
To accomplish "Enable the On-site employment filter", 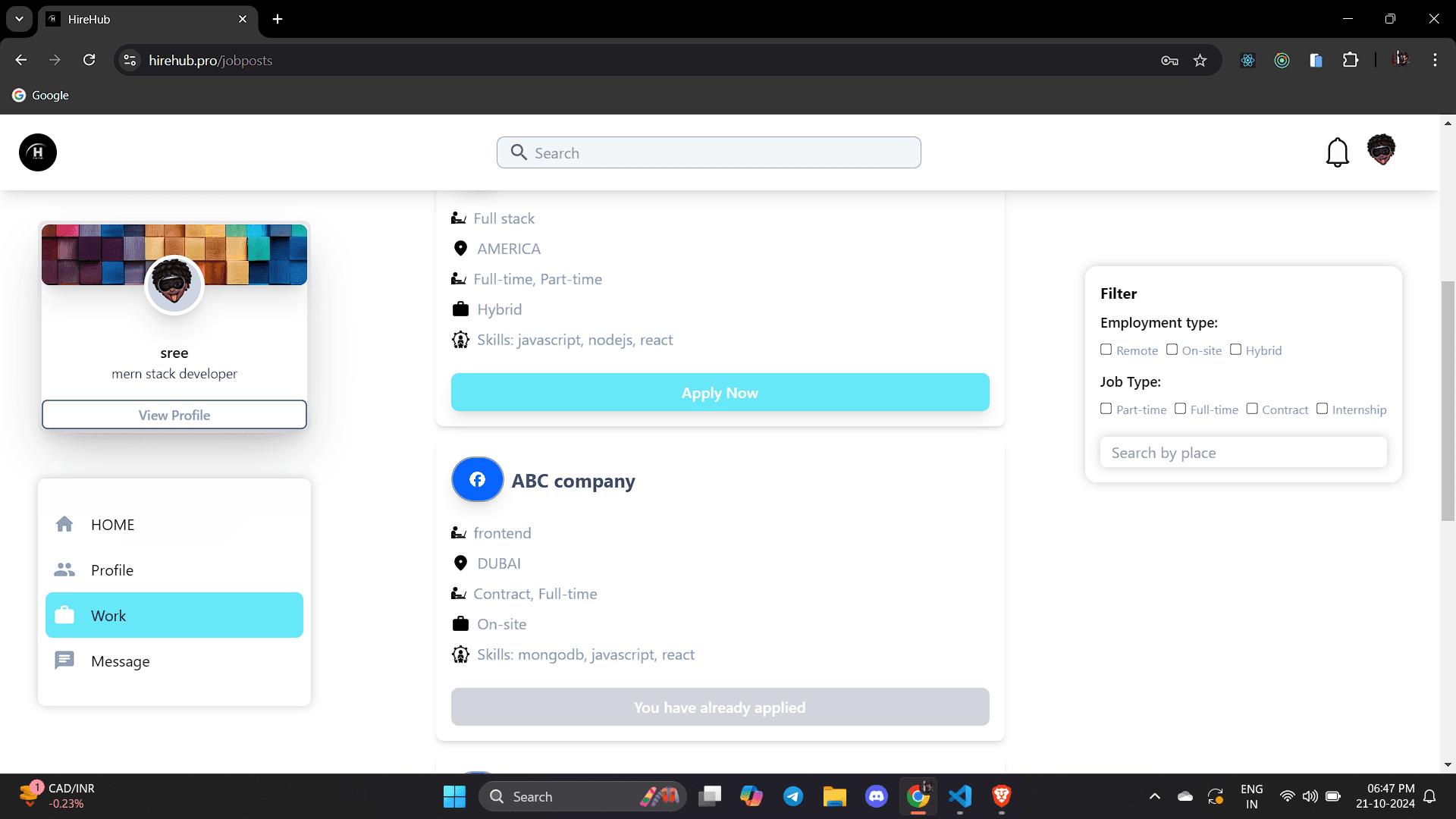I will 1172,350.
